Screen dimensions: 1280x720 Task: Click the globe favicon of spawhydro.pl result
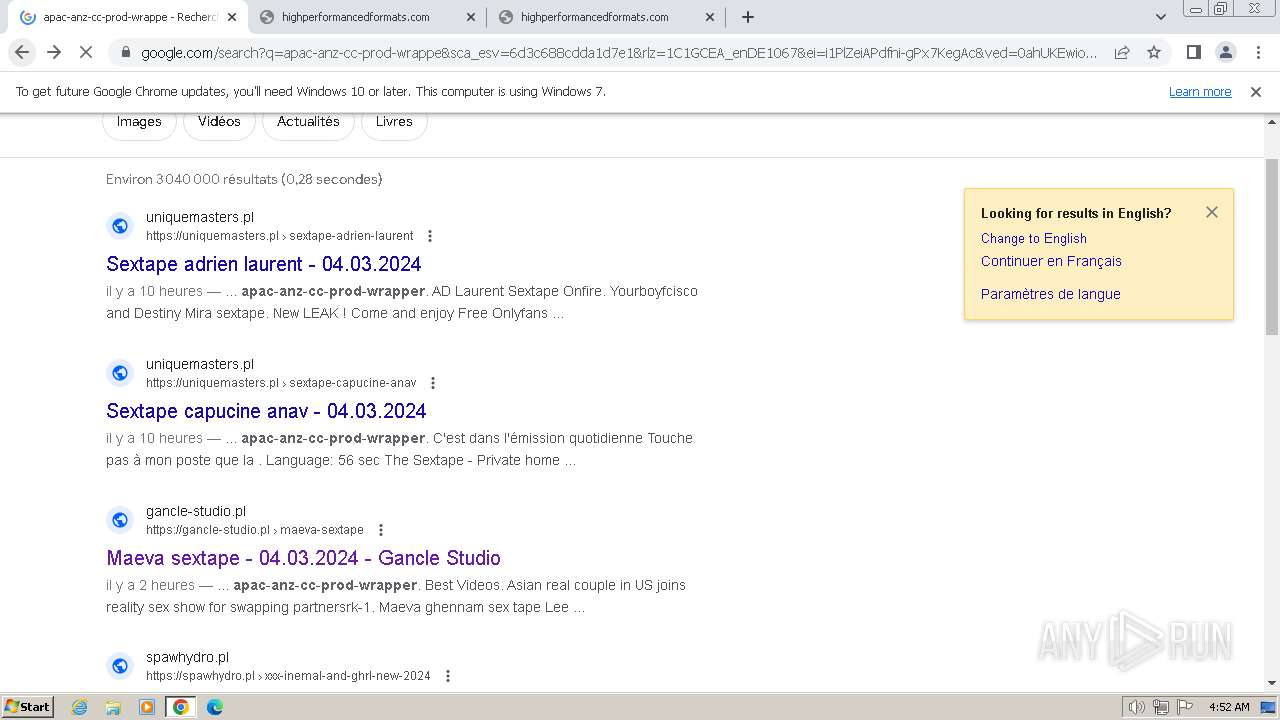tap(120, 666)
